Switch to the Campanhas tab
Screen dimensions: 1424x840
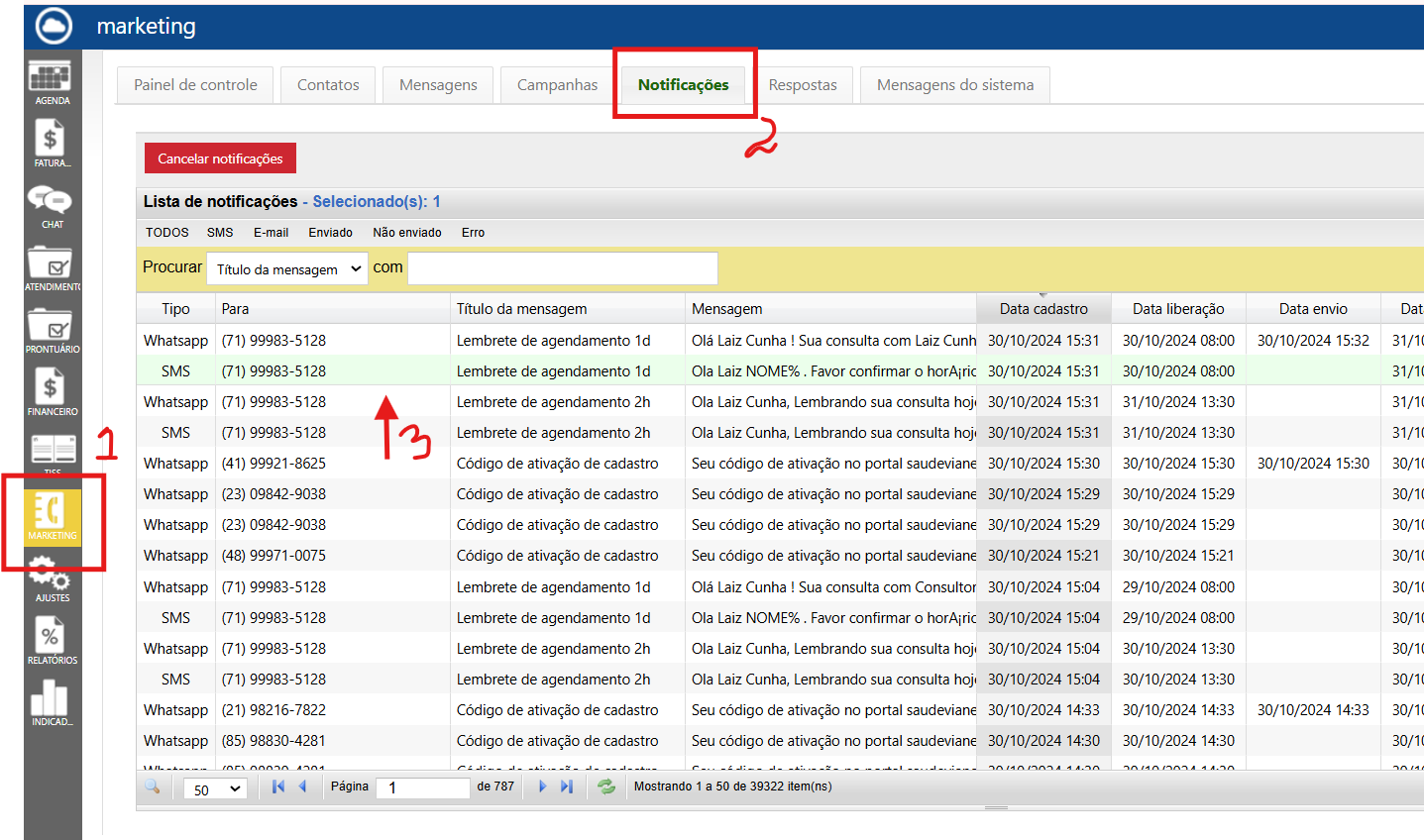(x=557, y=85)
